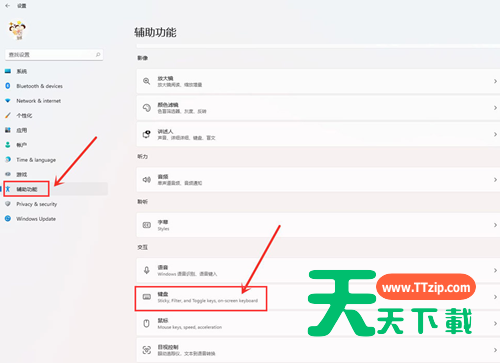Click the magnifier icon in search box
Screen dimensions: 500x363
tap(98, 55)
